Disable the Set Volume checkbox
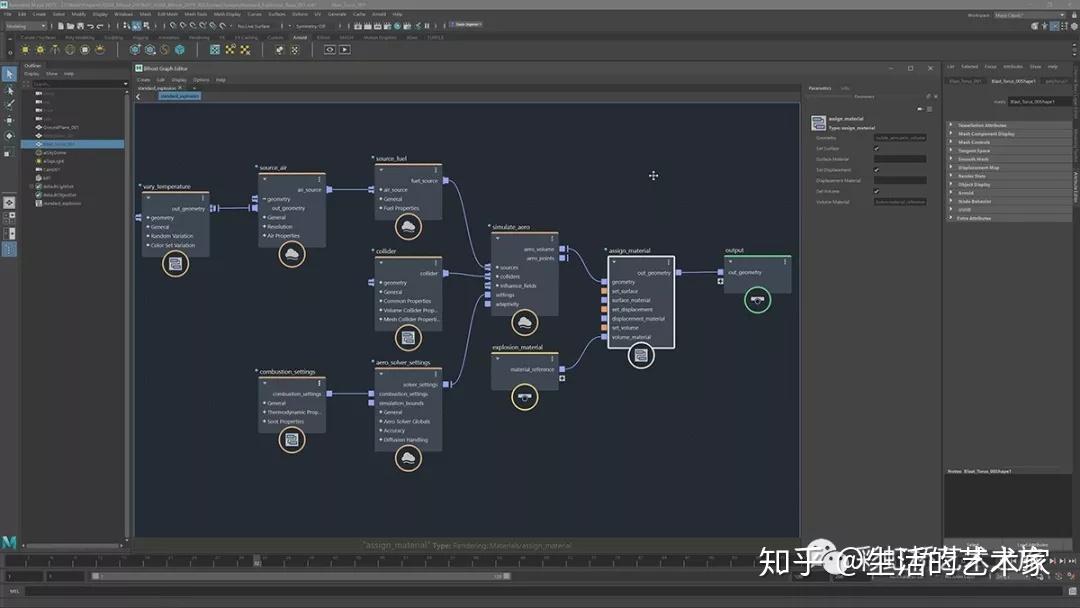This screenshot has width=1080, height=608. 876,191
